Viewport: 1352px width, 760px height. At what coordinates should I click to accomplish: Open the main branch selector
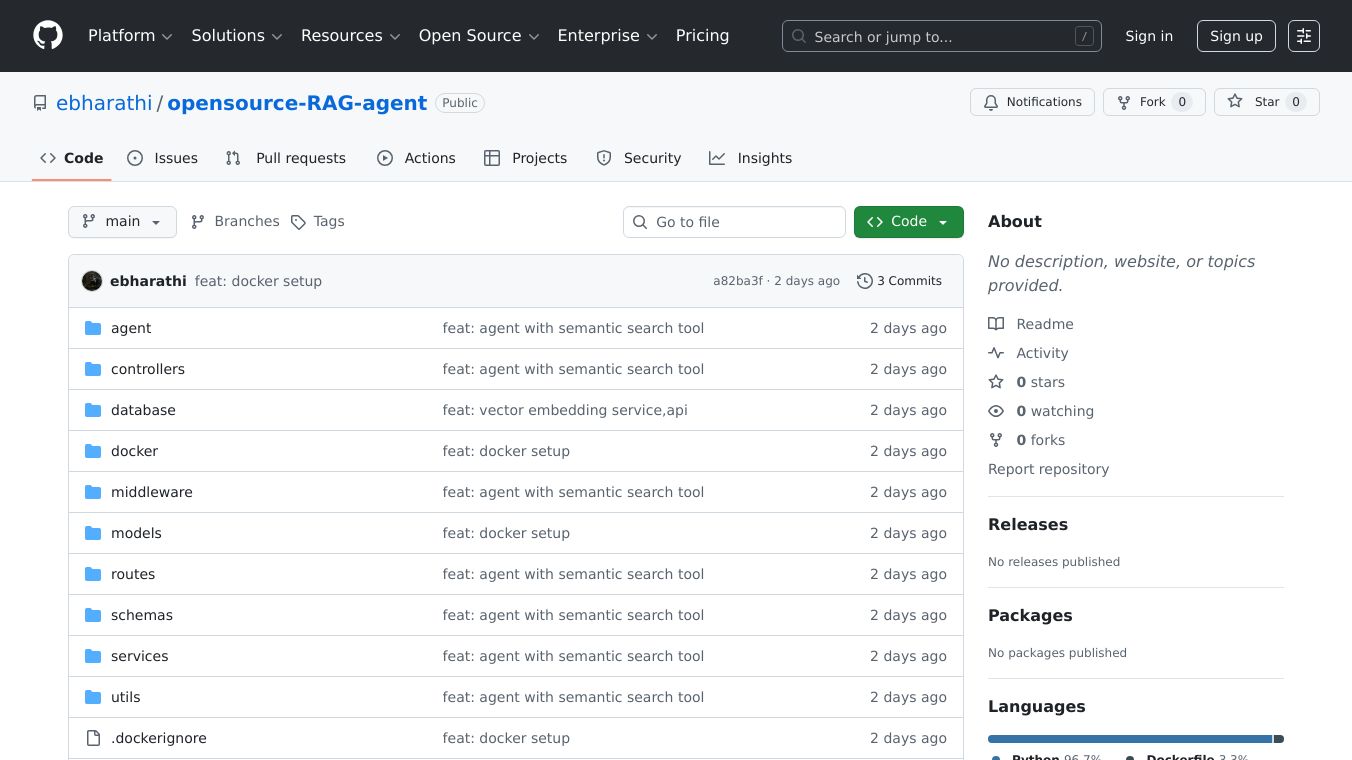122,221
